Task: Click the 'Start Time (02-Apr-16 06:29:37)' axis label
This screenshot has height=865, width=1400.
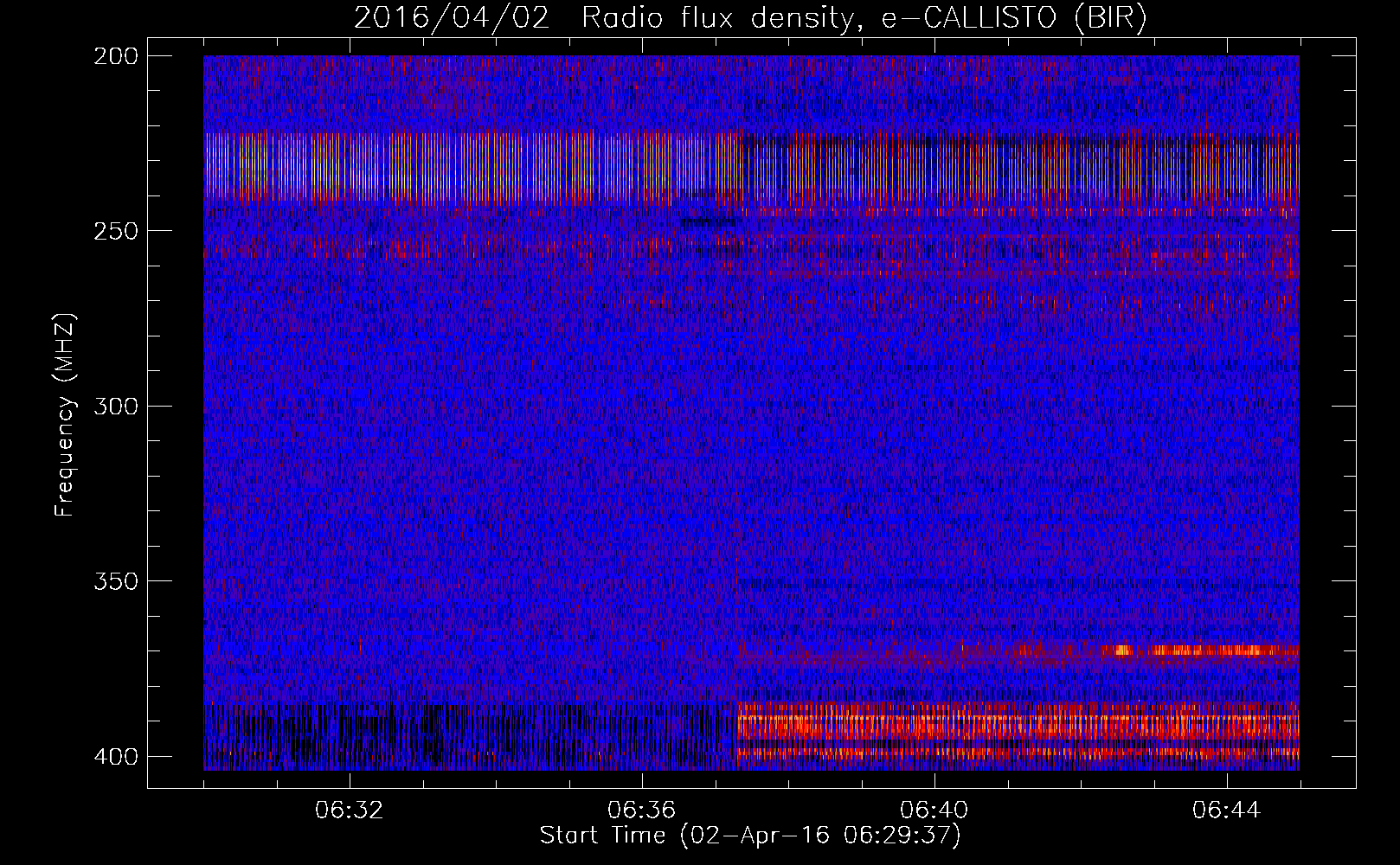Action: pyautogui.click(x=750, y=835)
